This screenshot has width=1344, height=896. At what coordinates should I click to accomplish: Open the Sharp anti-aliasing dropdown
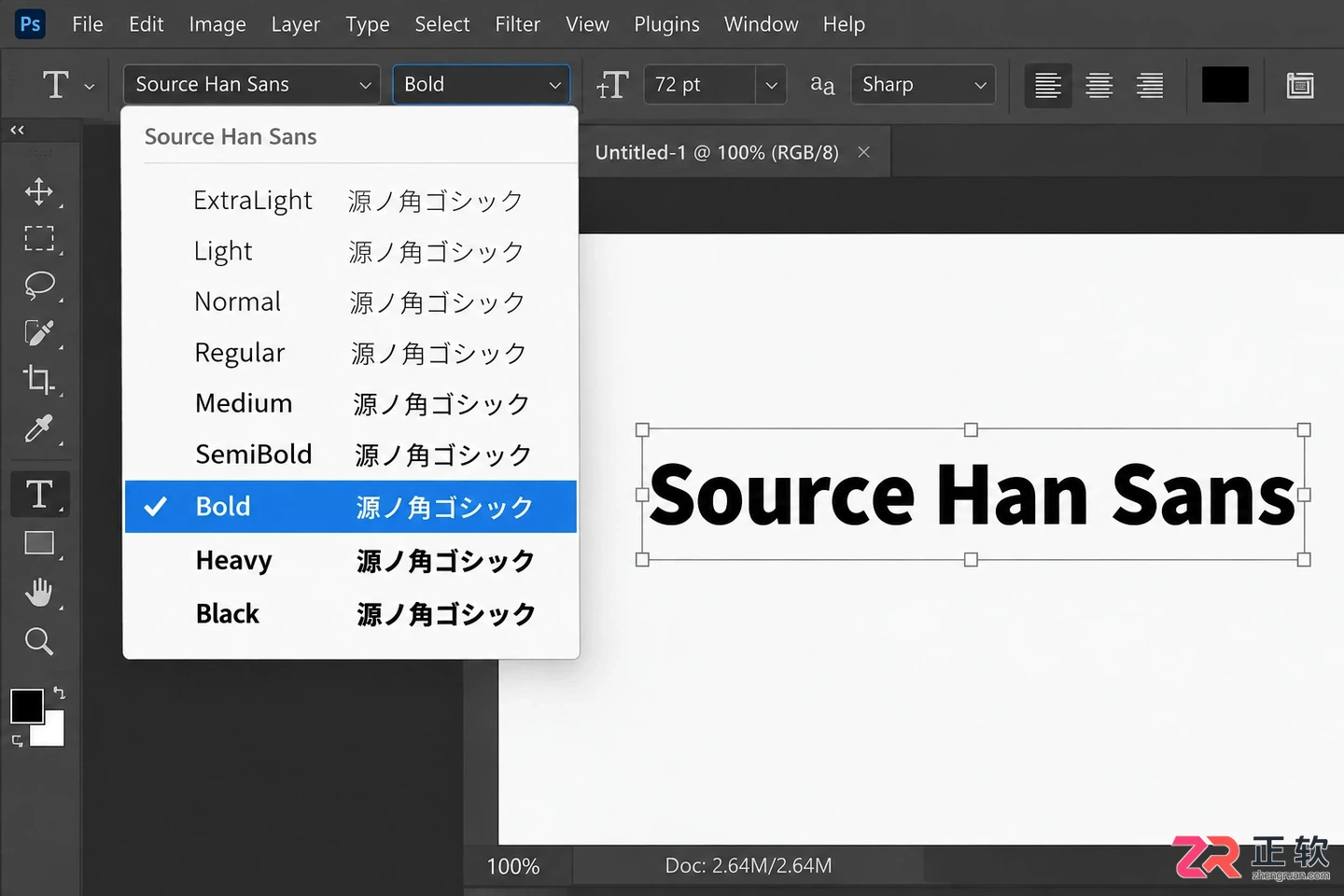[923, 84]
